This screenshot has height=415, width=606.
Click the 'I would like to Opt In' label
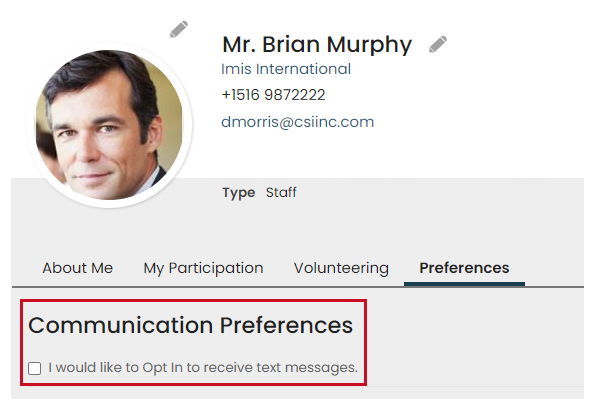pyautogui.click(x=202, y=368)
